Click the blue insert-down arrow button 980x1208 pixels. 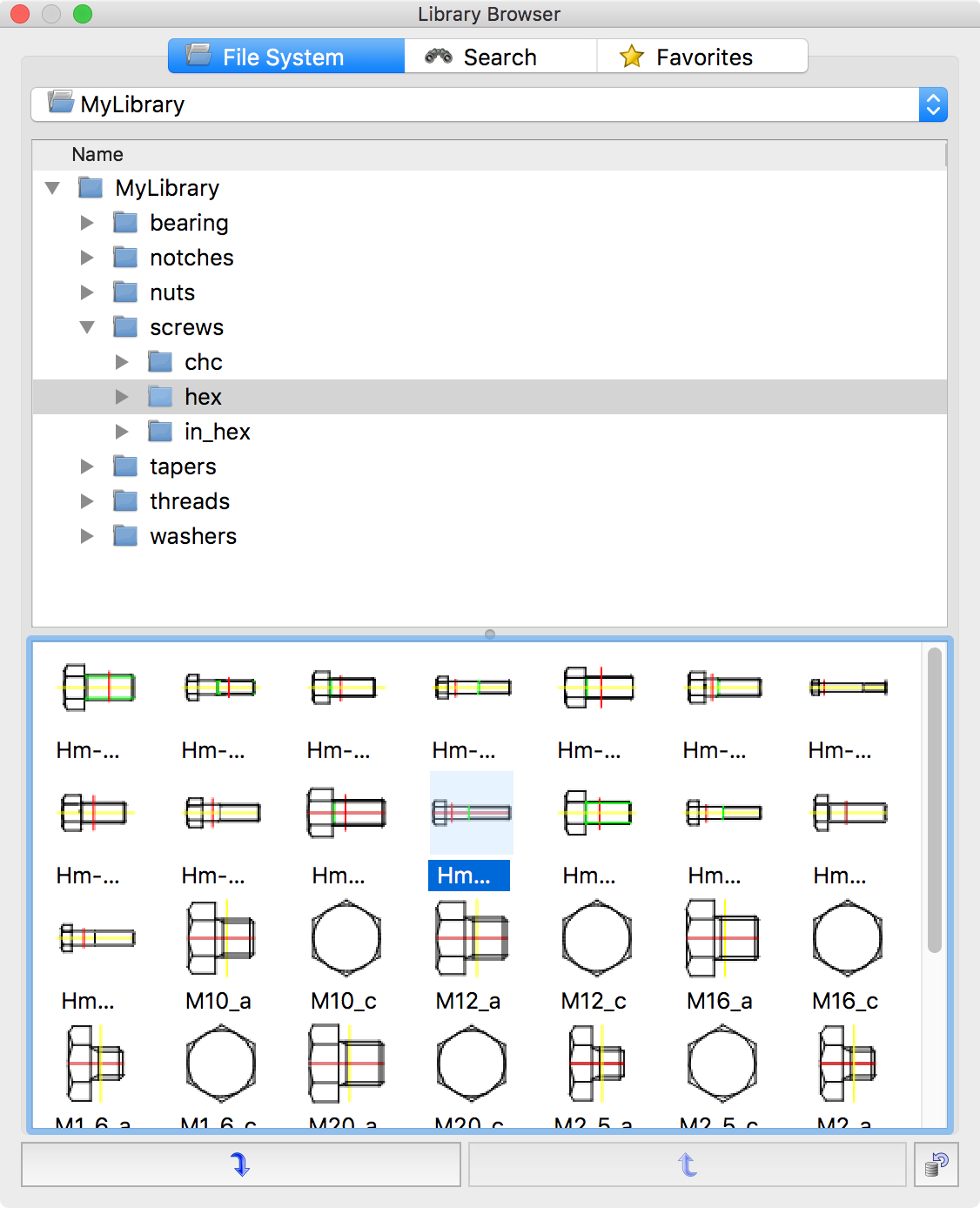point(241,1164)
